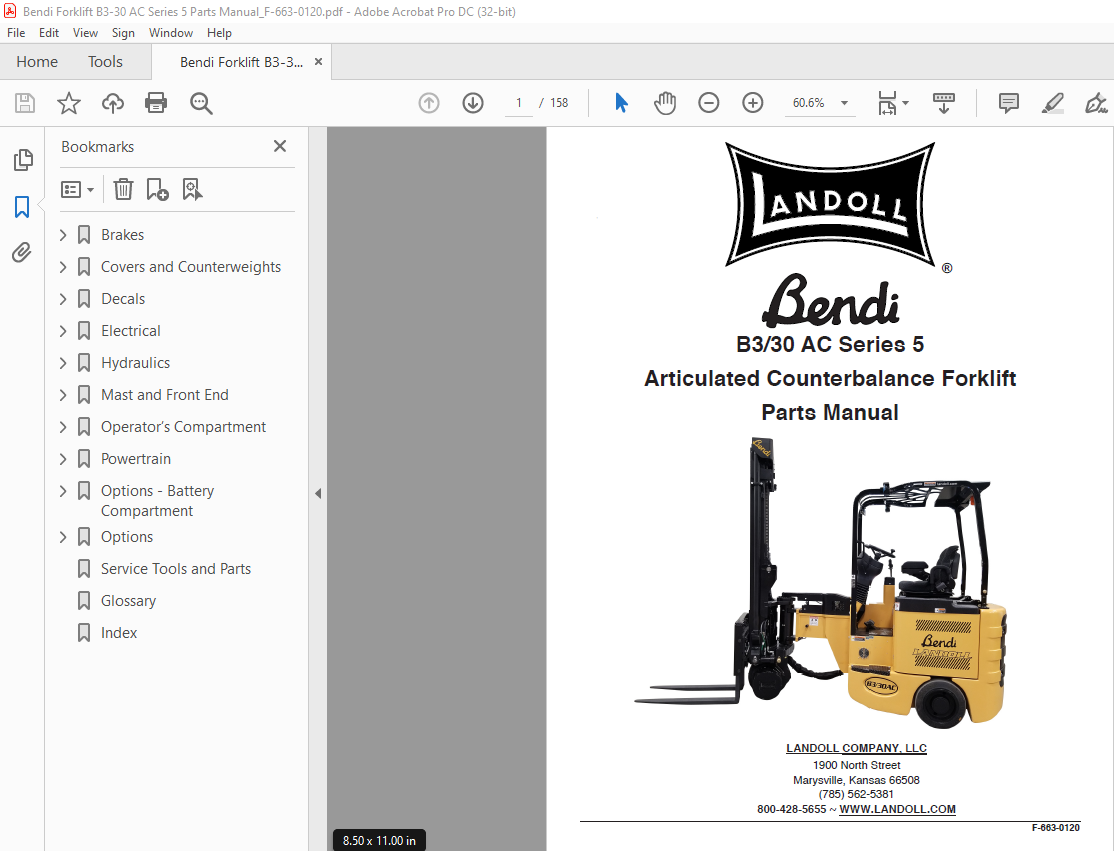Expand the Electrical bookmark

(63, 330)
